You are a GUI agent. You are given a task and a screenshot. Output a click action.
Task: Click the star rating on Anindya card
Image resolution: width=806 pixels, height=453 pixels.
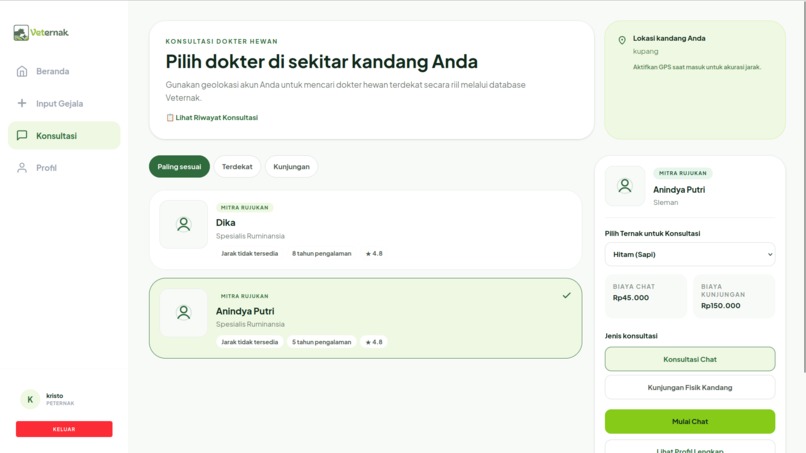tap(374, 342)
